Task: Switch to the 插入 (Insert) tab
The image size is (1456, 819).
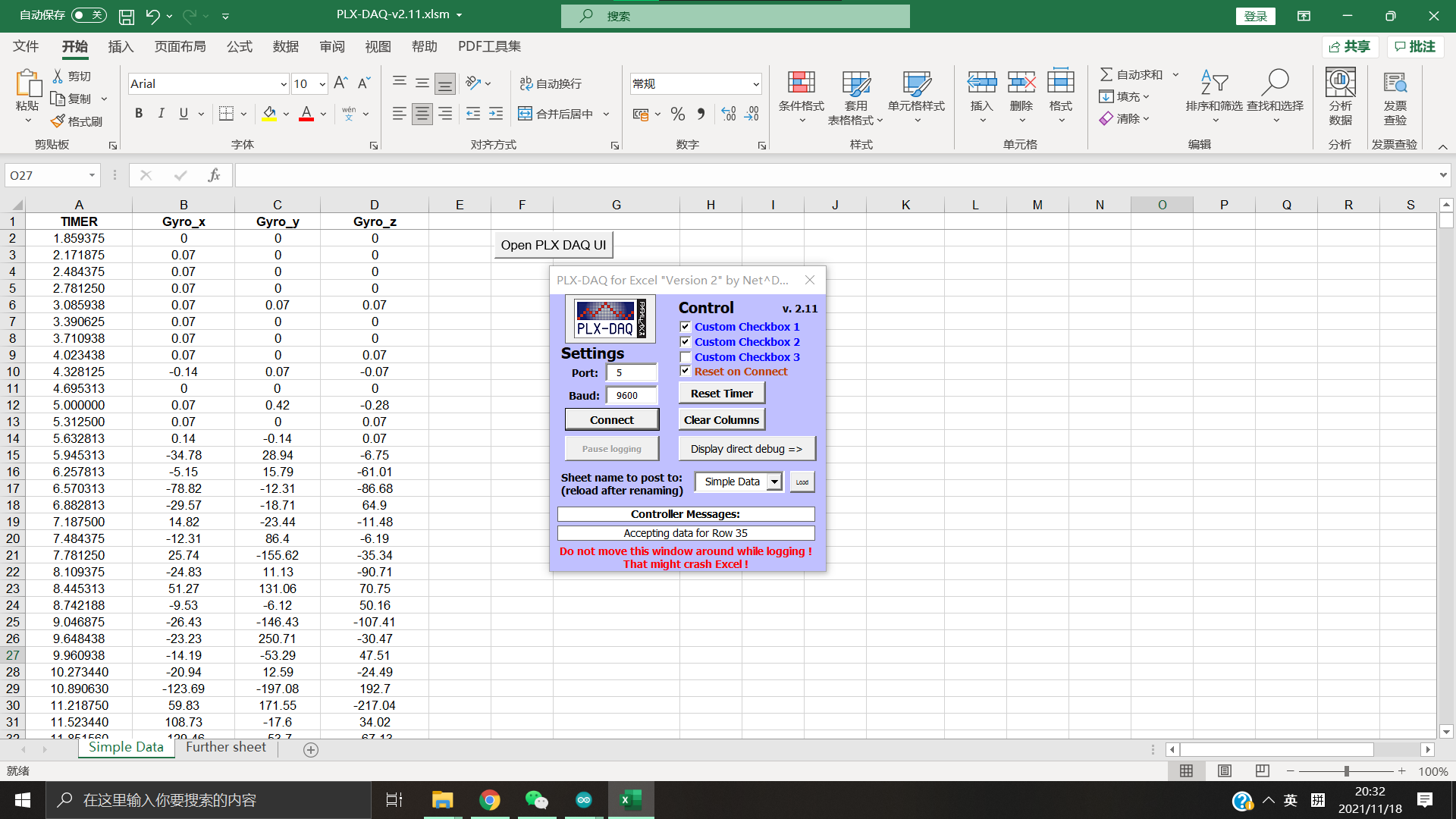Action: tap(121, 46)
